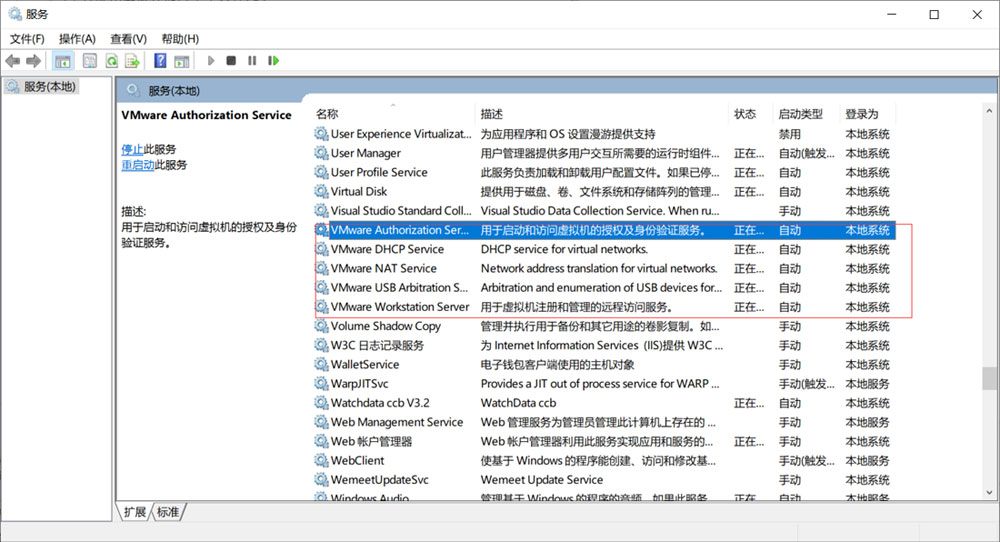Click the Refresh toolbar icon
Image resolution: width=1000 pixels, height=542 pixels.
pyautogui.click(x=112, y=61)
